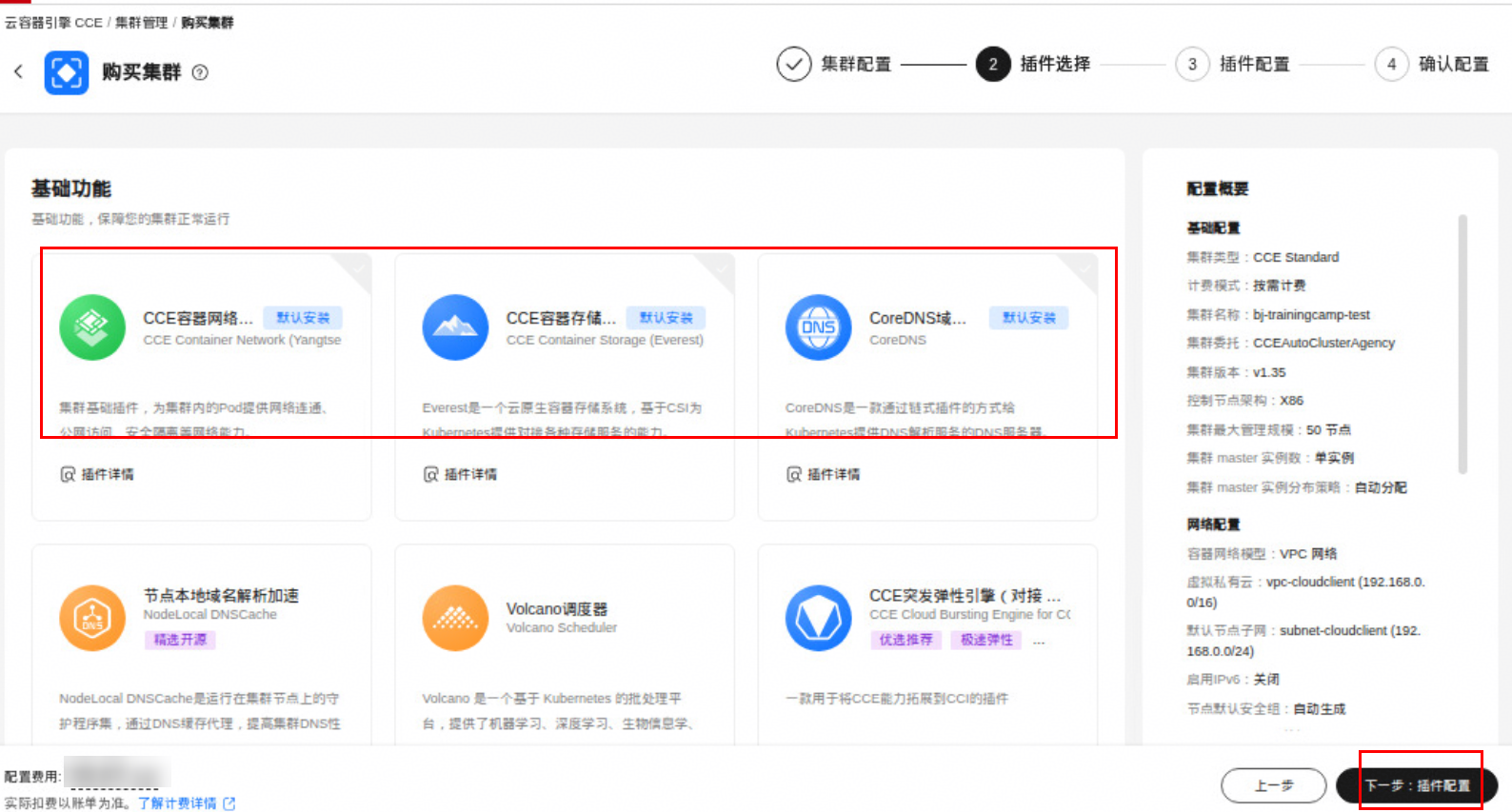The image size is (1512, 812).
Task: Select the 节点本地域名解析加速 plugin card title
Action: point(221,595)
